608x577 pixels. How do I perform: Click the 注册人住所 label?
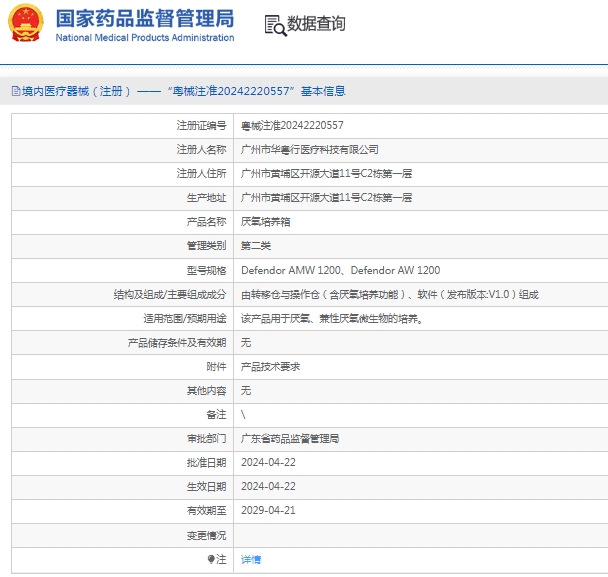201,173
